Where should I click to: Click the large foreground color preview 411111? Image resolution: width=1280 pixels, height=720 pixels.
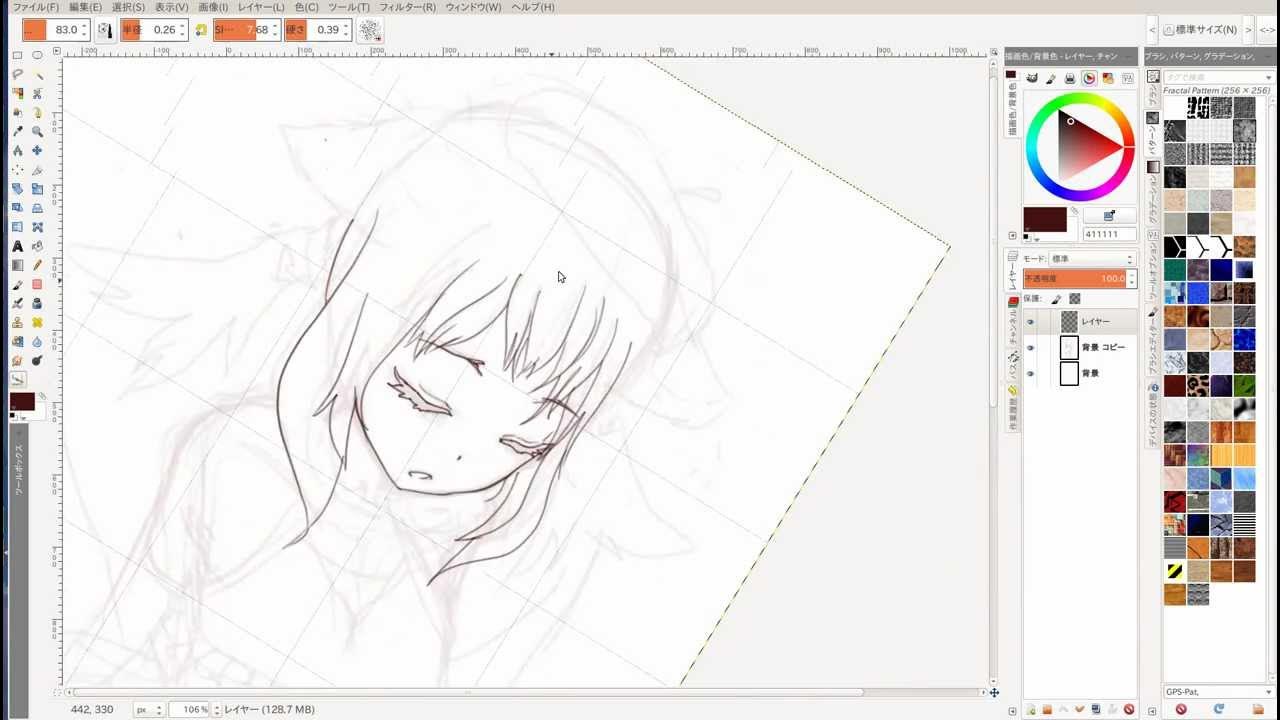point(1044,220)
